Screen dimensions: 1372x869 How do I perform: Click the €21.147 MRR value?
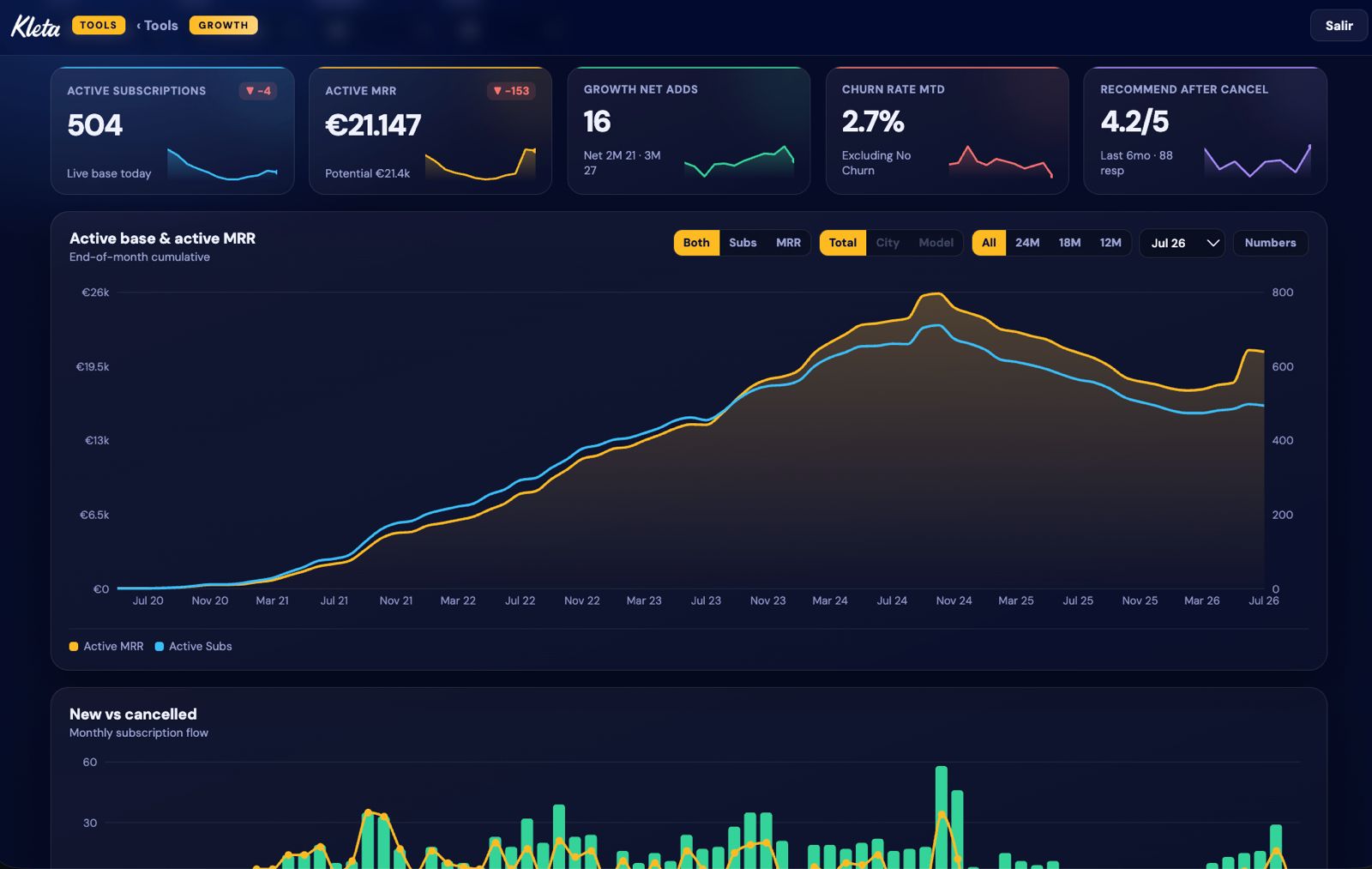[x=373, y=125]
